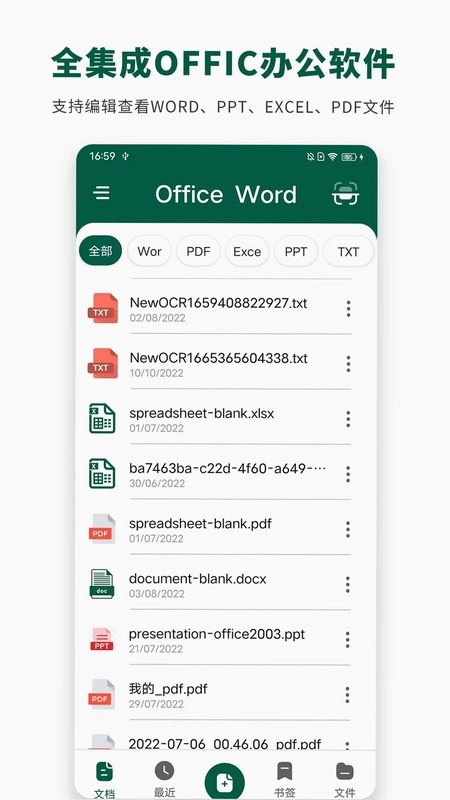450x800 pixels.
Task: Open spreadsheet-blank.xlsx file name
Action: click(202, 413)
